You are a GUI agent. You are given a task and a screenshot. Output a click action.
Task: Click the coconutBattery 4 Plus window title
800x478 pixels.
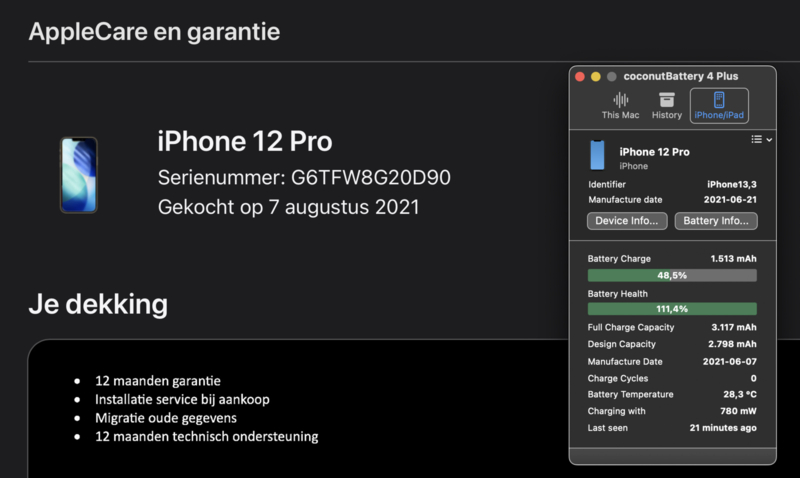680,77
